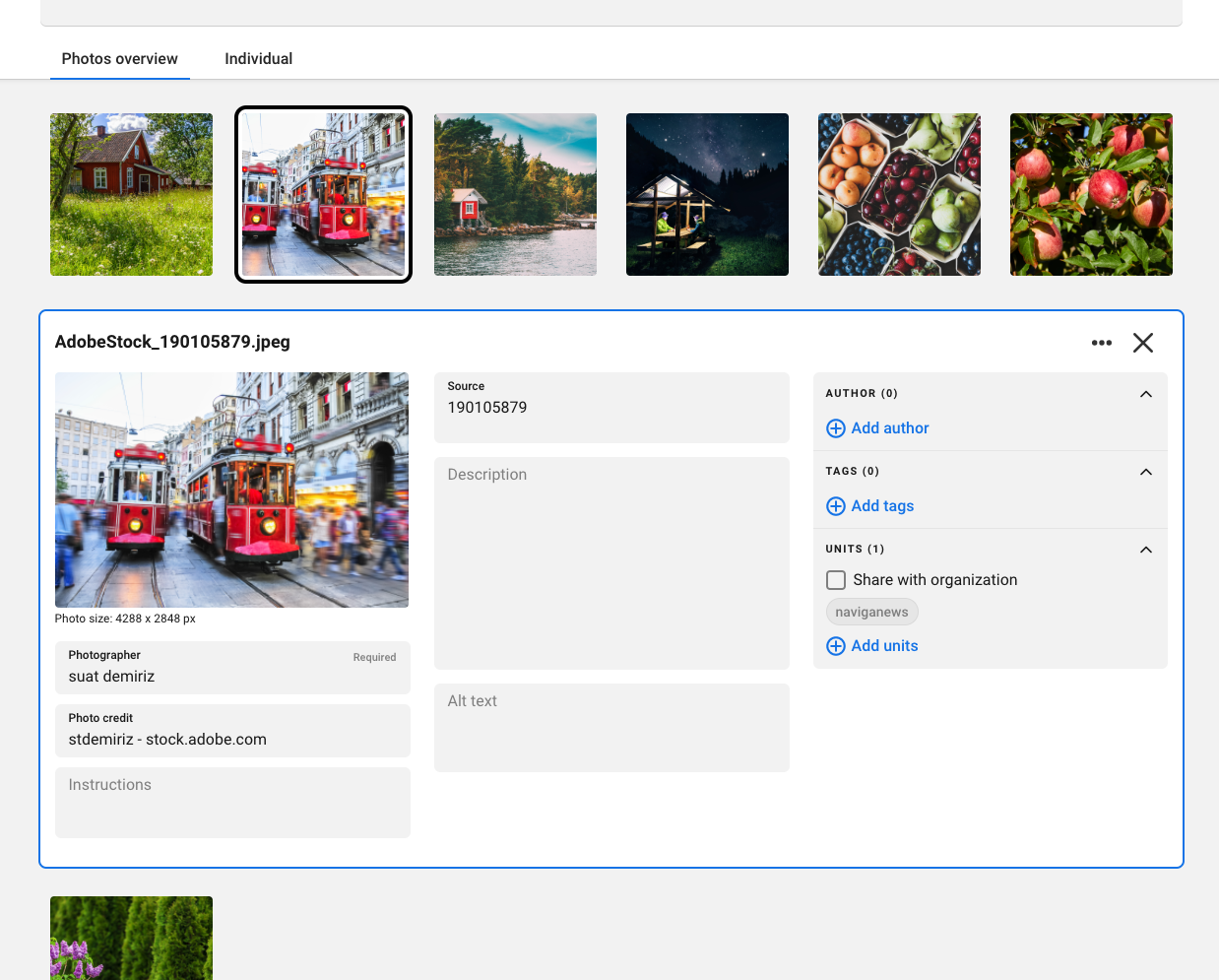This screenshot has height=980, width=1219.
Task: Click the AdobeStock_190105879.jpeg file name
Action: click(x=173, y=342)
